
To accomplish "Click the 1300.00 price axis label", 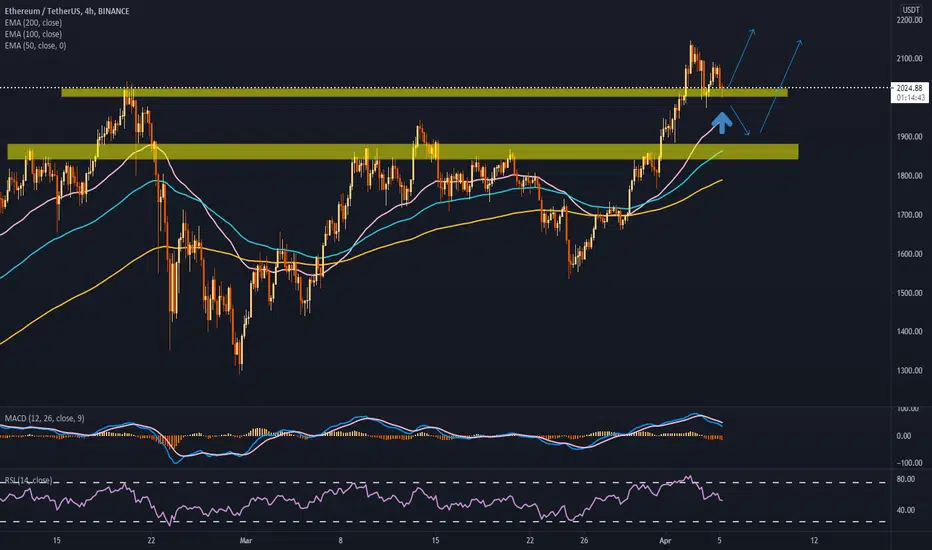I will (x=909, y=370).
